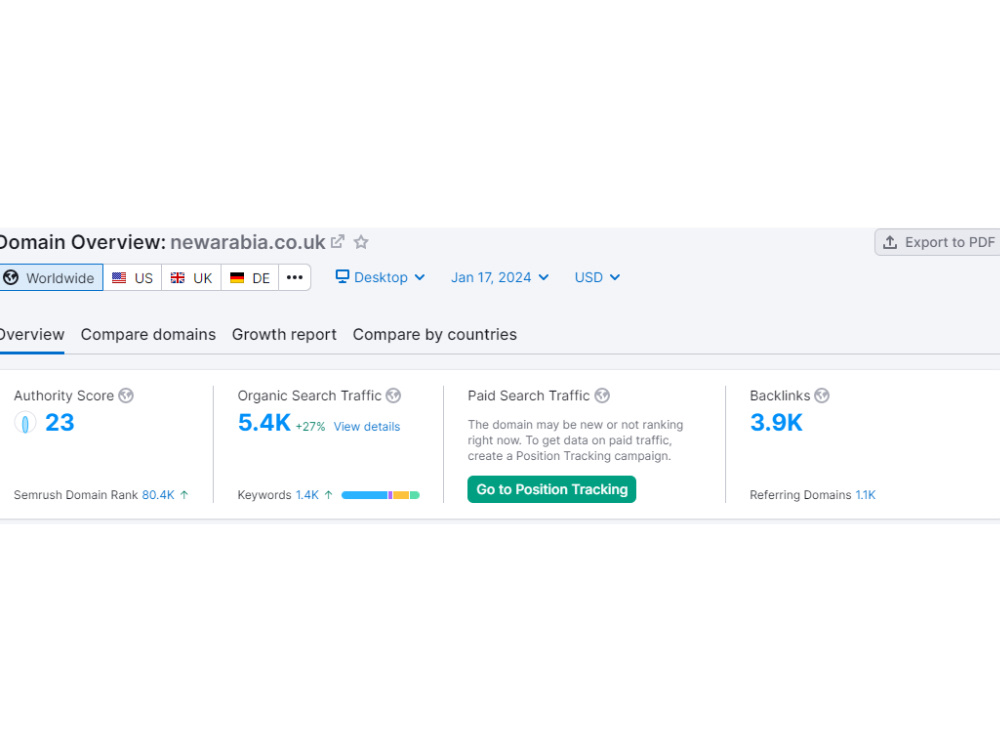Star the domain as favorite
The height and width of the screenshot is (750, 1000).
[361, 242]
